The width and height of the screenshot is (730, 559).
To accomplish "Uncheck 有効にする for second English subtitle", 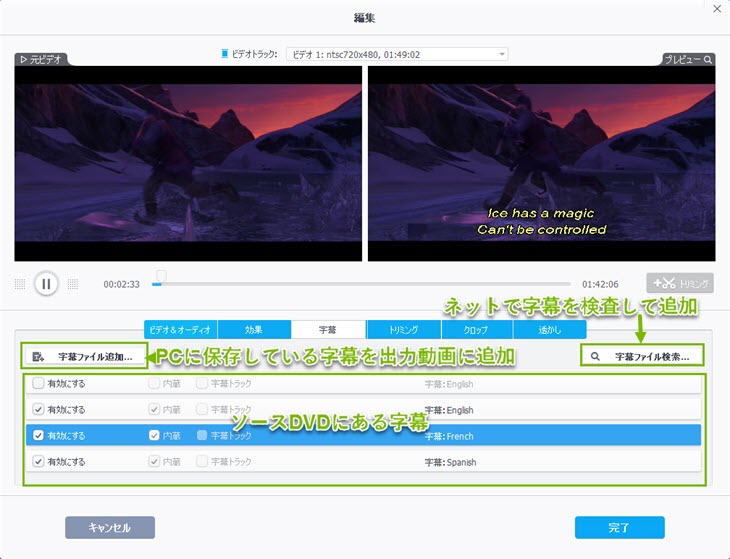I will tap(38, 410).
